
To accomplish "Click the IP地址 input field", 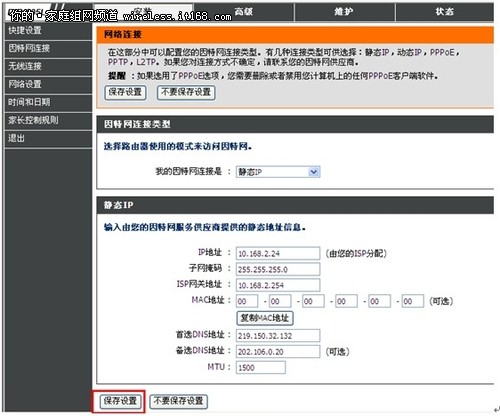I will [x=278, y=254].
